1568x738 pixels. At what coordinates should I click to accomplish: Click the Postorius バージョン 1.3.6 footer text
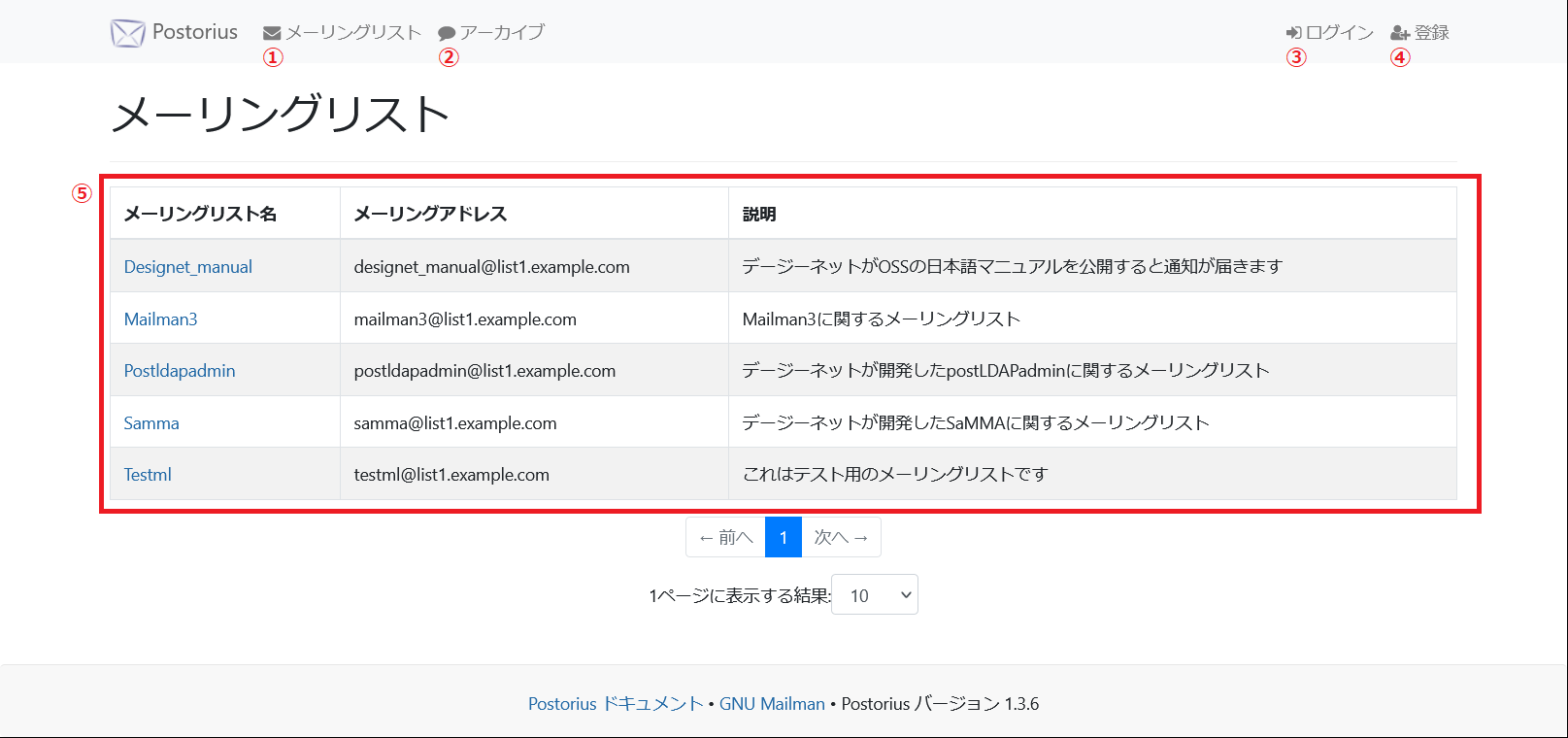tap(940, 704)
